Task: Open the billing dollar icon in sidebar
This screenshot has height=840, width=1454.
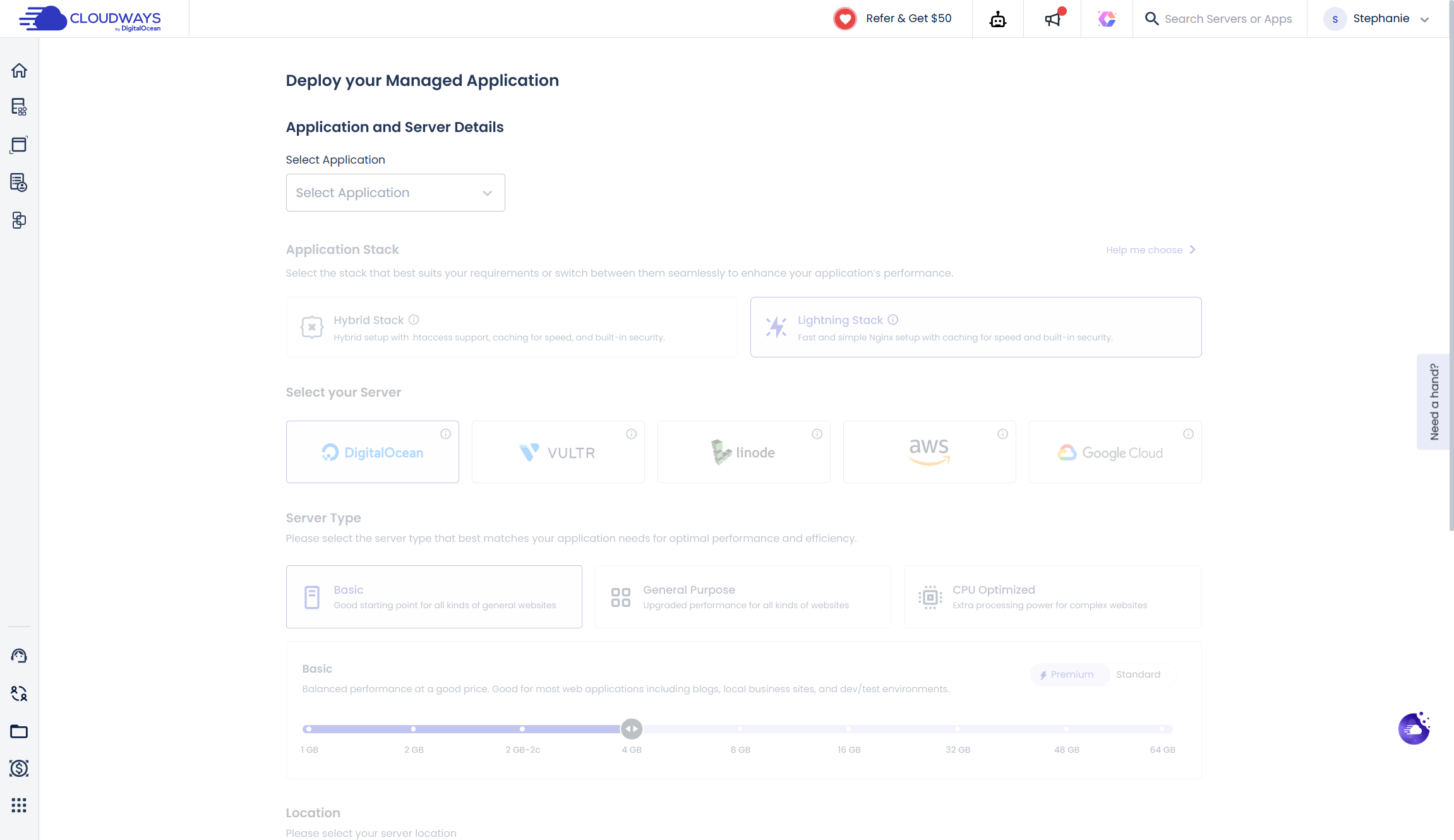Action: point(19,768)
